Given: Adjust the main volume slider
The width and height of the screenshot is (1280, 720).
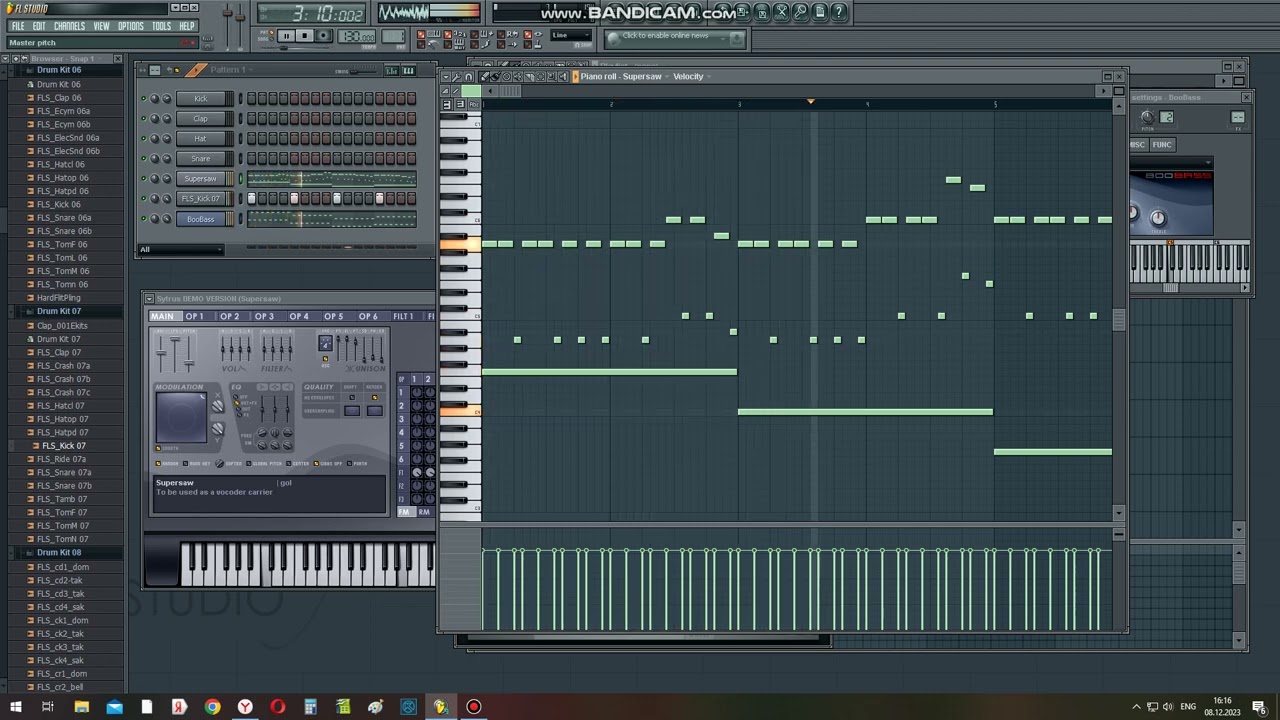Looking at the screenshot, I should coord(228,16).
